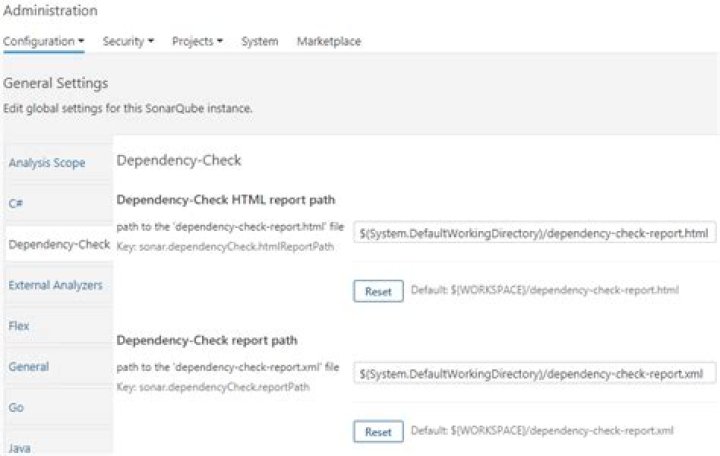Select 'Dependency-Check HTML report path' label
Screen dimensions: 720x456
pos(226,200)
